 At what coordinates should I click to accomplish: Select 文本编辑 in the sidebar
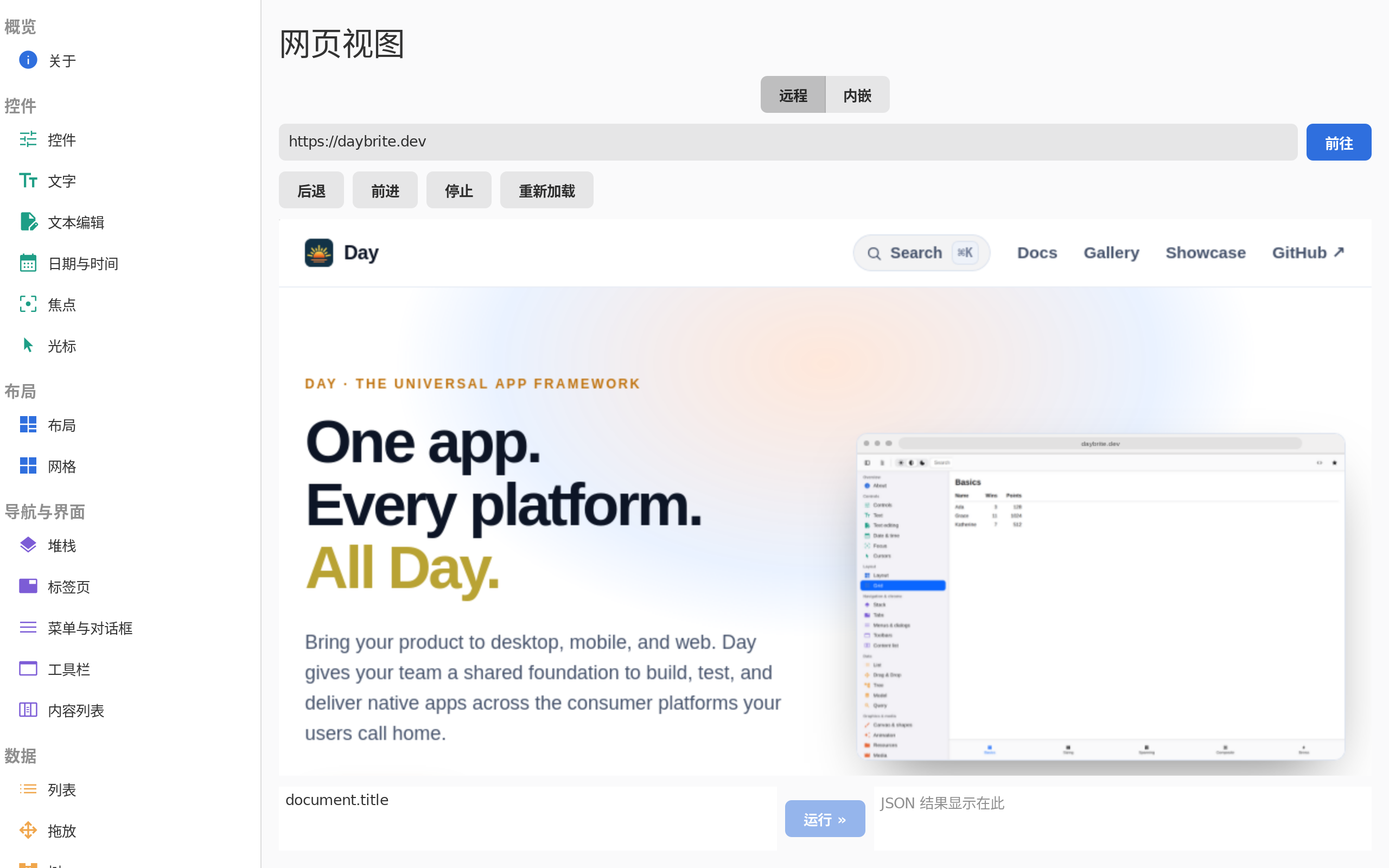tap(130, 222)
